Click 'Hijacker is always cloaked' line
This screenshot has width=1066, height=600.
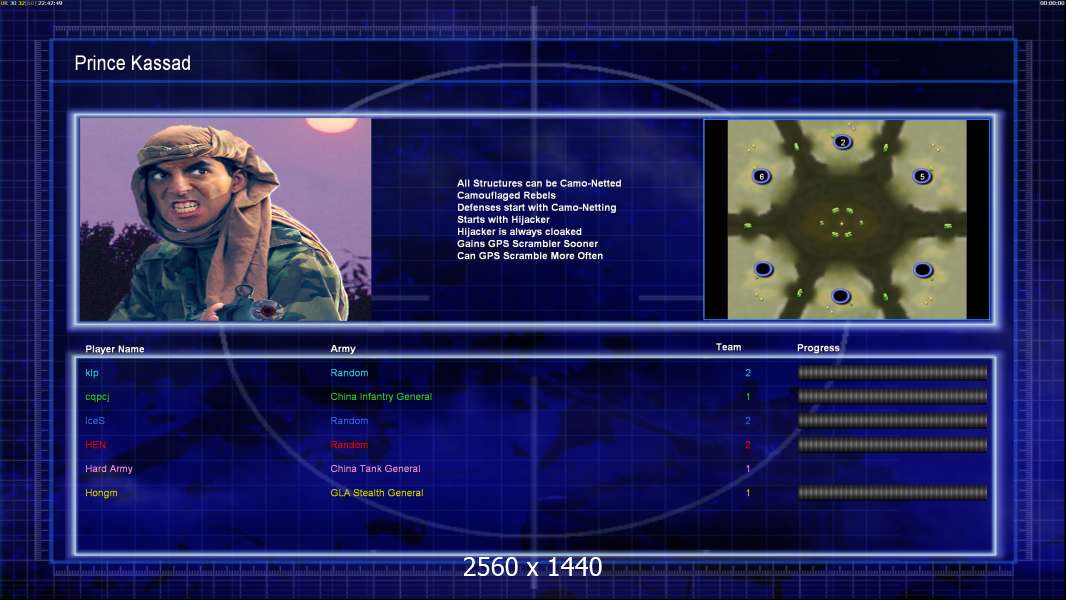tap(519, 232)
